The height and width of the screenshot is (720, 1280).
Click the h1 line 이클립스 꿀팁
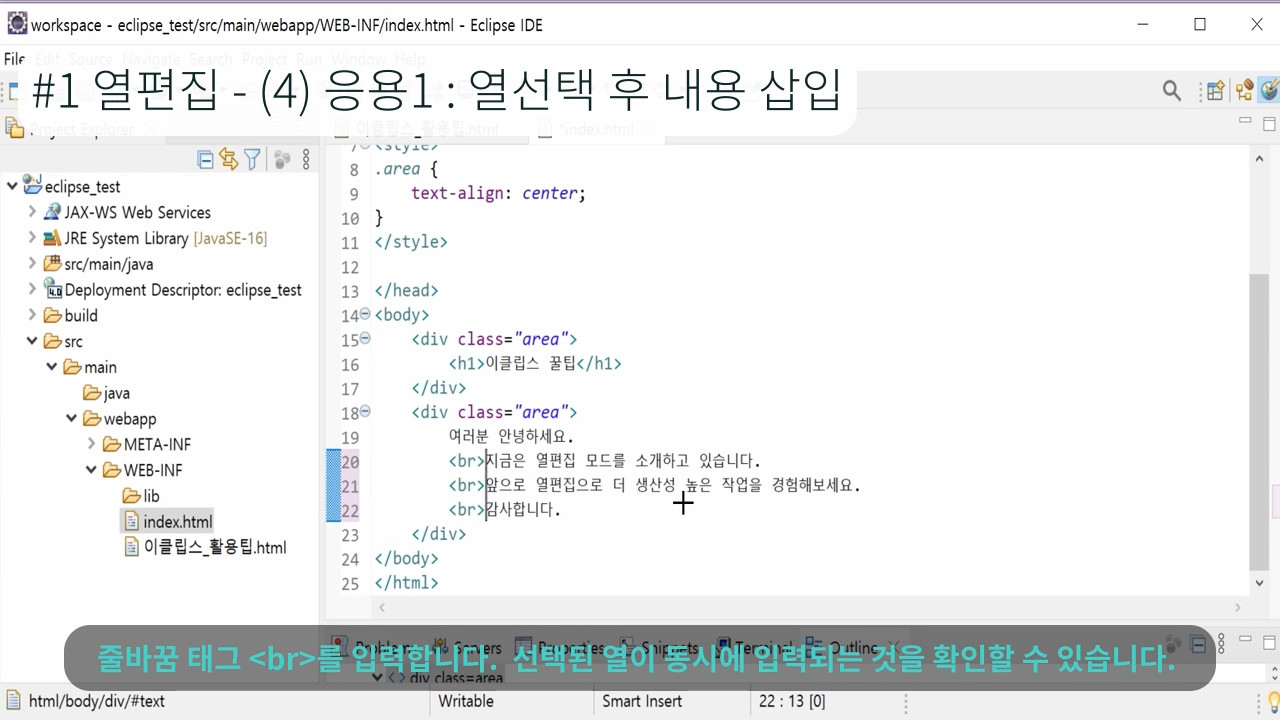coord(535,364)
